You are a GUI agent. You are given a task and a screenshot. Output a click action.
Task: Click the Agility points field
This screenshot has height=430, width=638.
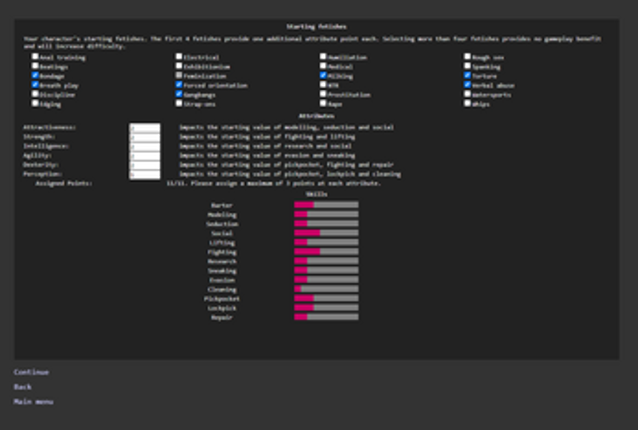click(x=145, y=156)
